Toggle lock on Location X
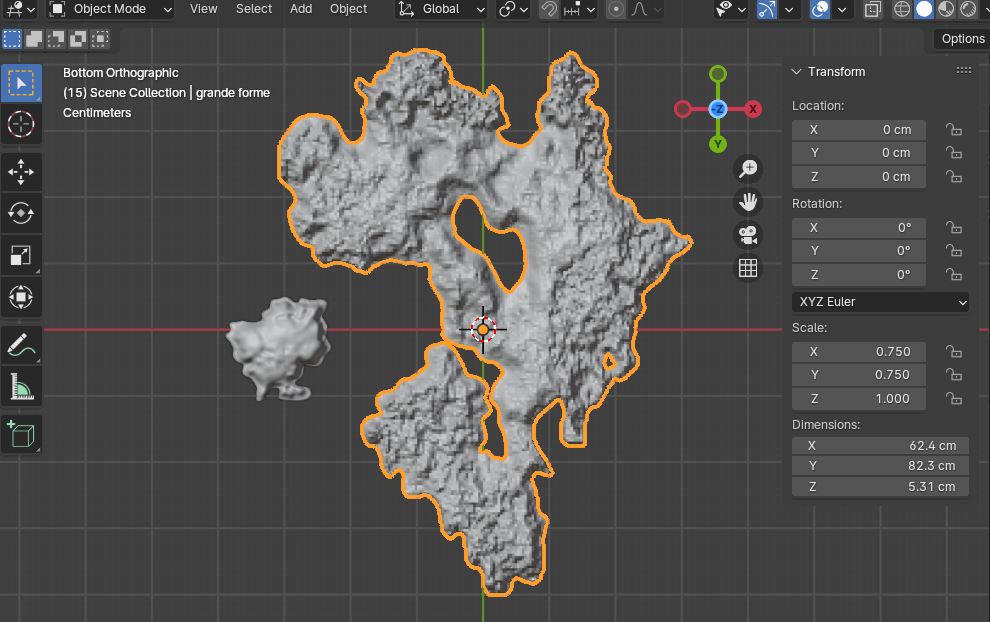Image resolution: width=990 pixels, height=622 pixels. pyautogui.click(x=954, y=130)
